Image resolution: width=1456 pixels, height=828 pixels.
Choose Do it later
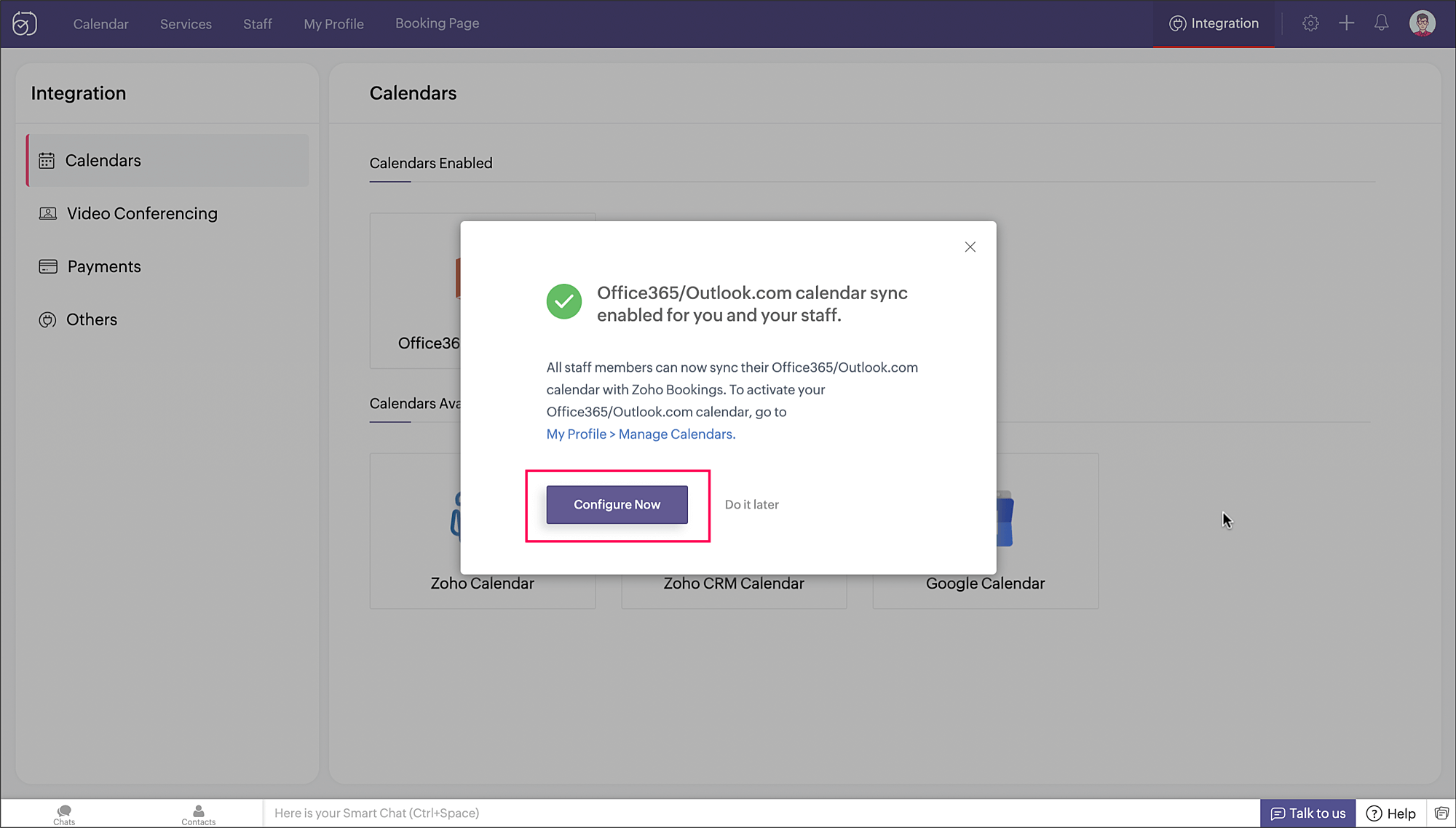[751, 504]
